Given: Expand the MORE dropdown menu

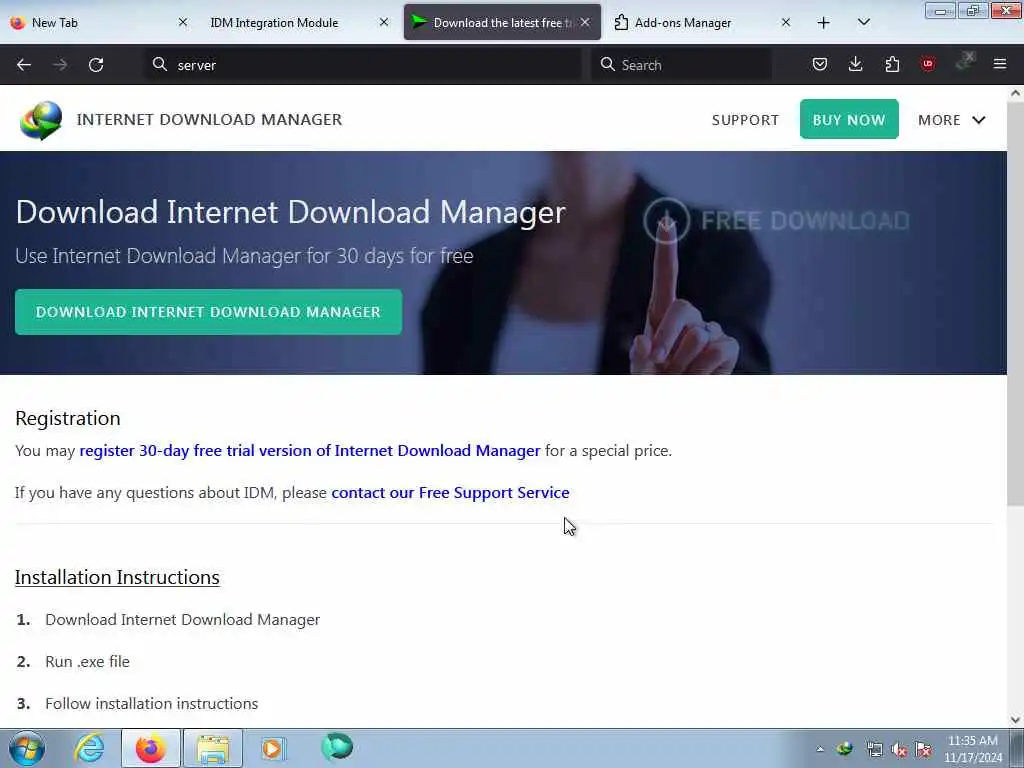Looking at the screenshot, I should tap(952, 120).
